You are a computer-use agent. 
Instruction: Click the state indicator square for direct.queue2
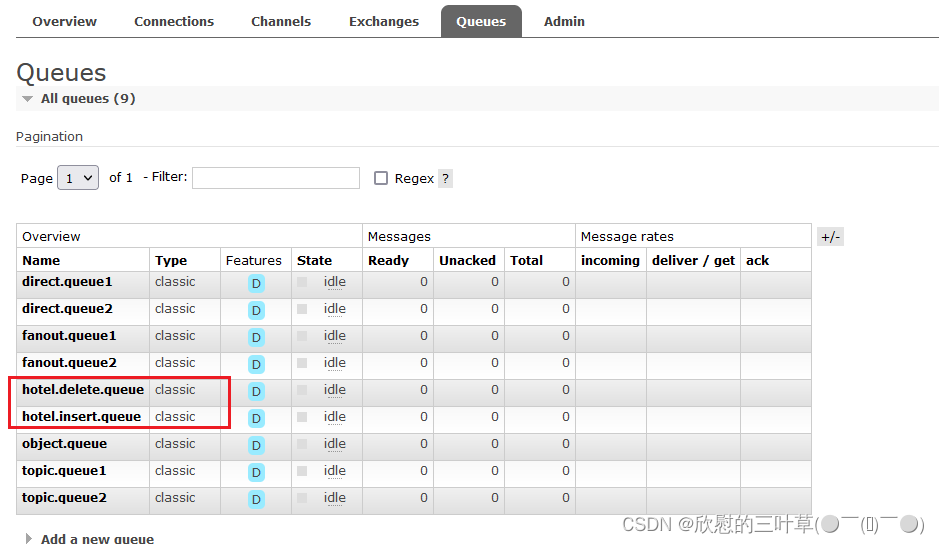[302, 309]
